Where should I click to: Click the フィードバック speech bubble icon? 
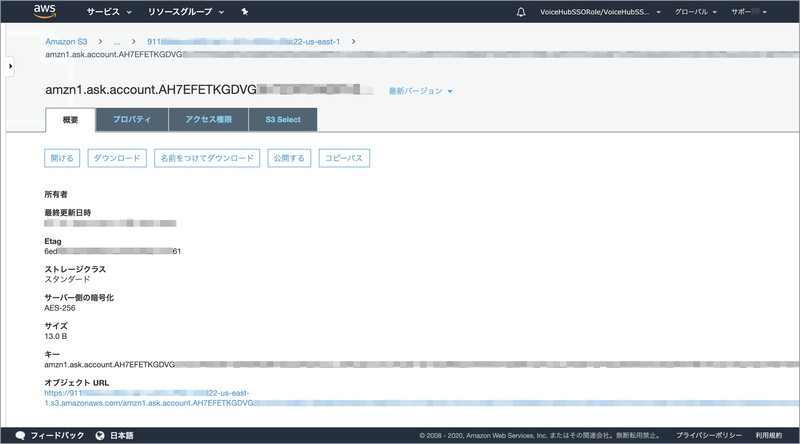pos(20,435)
